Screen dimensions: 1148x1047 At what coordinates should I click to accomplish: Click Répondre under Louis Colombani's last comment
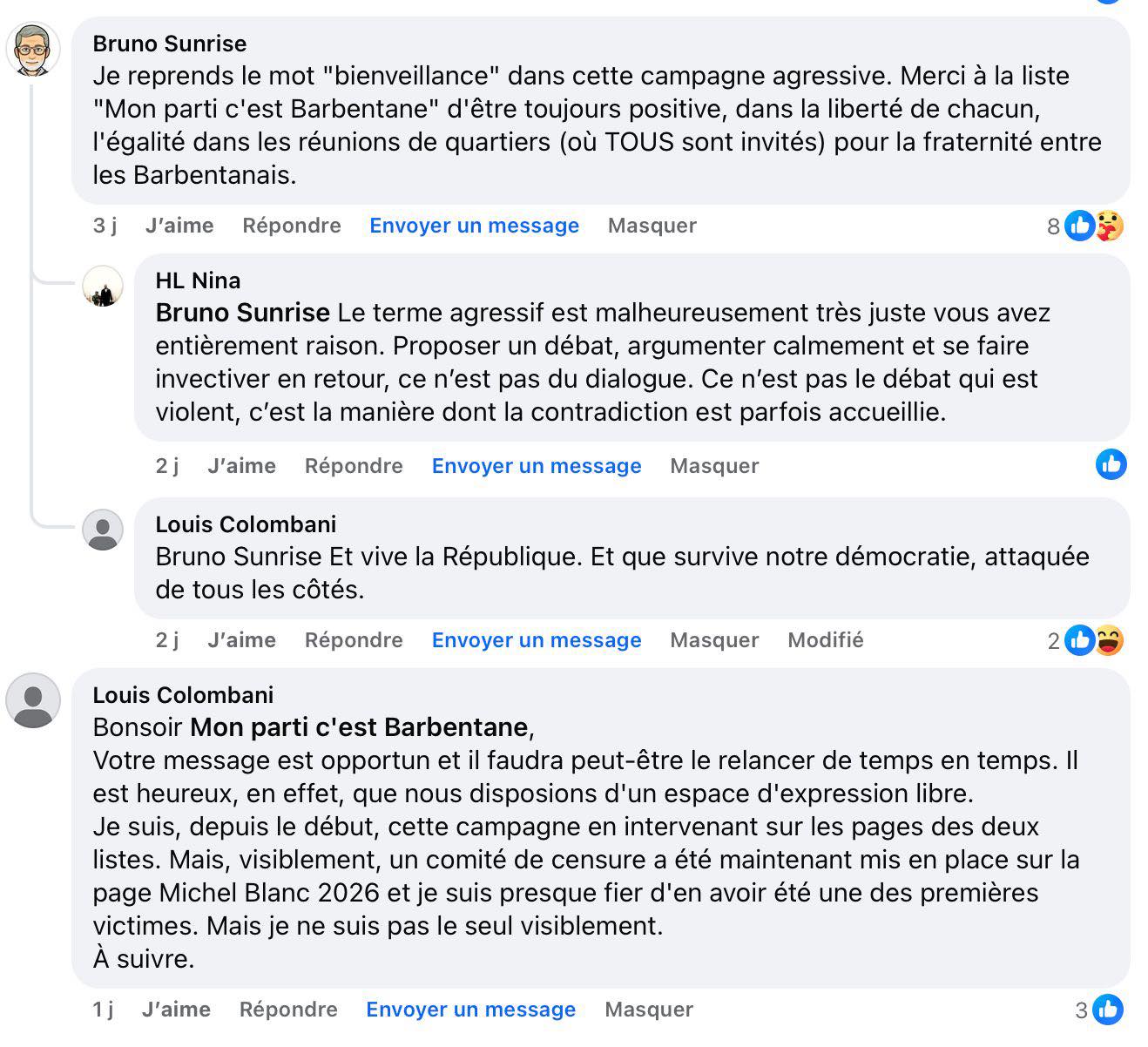pos(288,1010)
